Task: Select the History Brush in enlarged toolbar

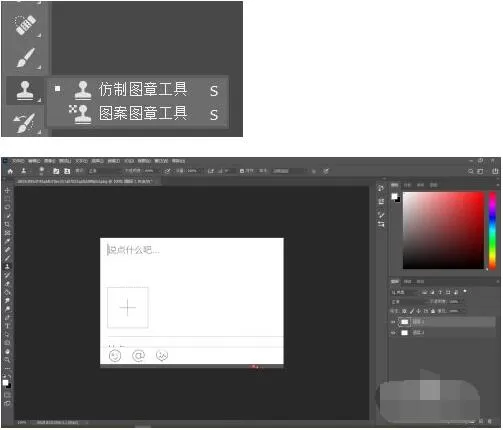Action: click(x=25, y=123)
